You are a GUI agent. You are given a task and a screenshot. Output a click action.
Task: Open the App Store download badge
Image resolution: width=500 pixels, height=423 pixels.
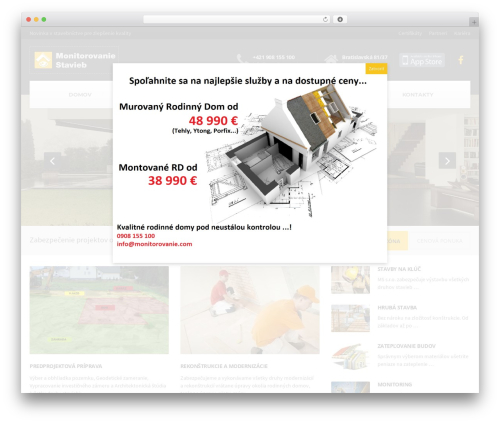coord(422,60)
